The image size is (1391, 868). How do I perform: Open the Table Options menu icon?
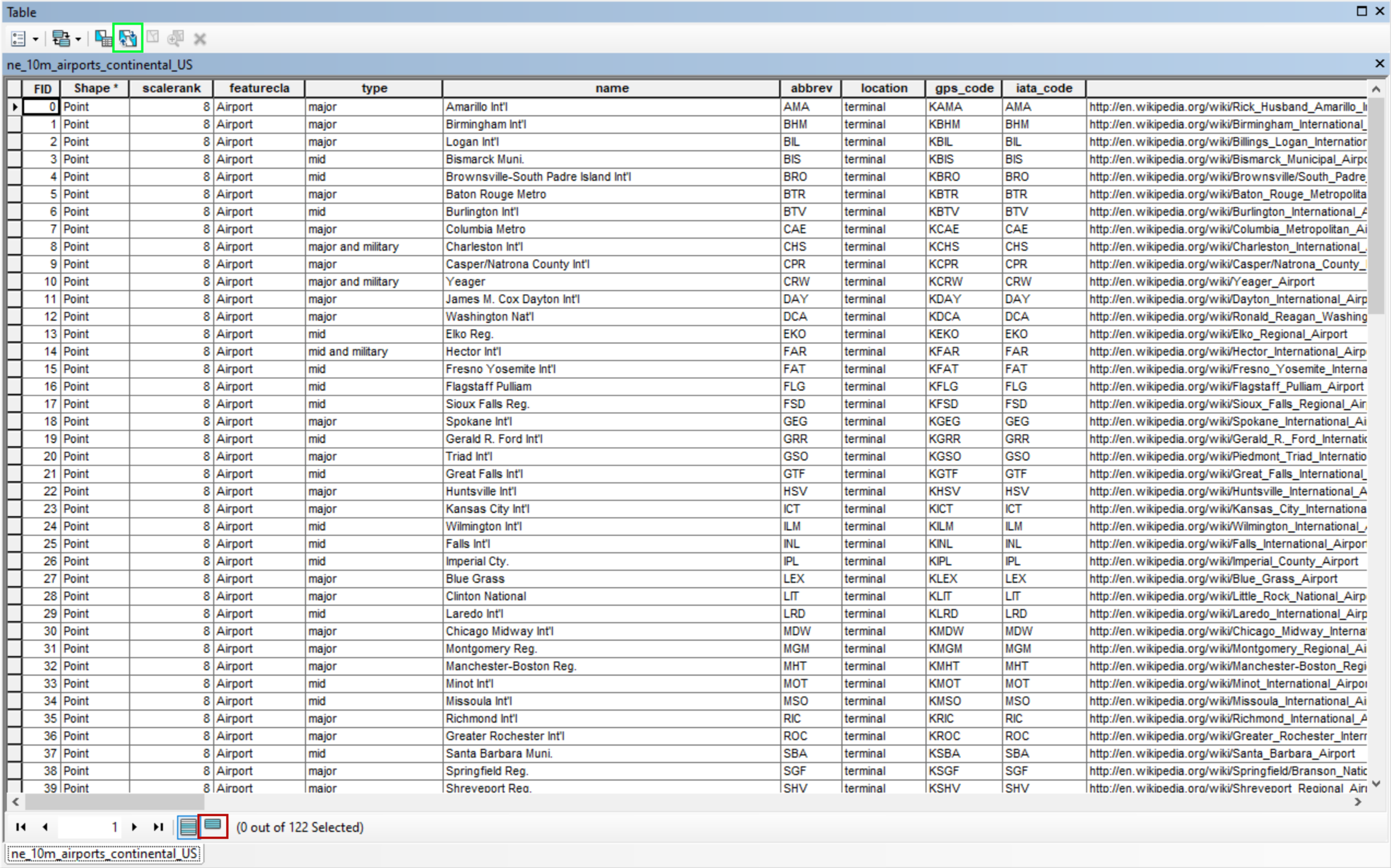[18, 39]
